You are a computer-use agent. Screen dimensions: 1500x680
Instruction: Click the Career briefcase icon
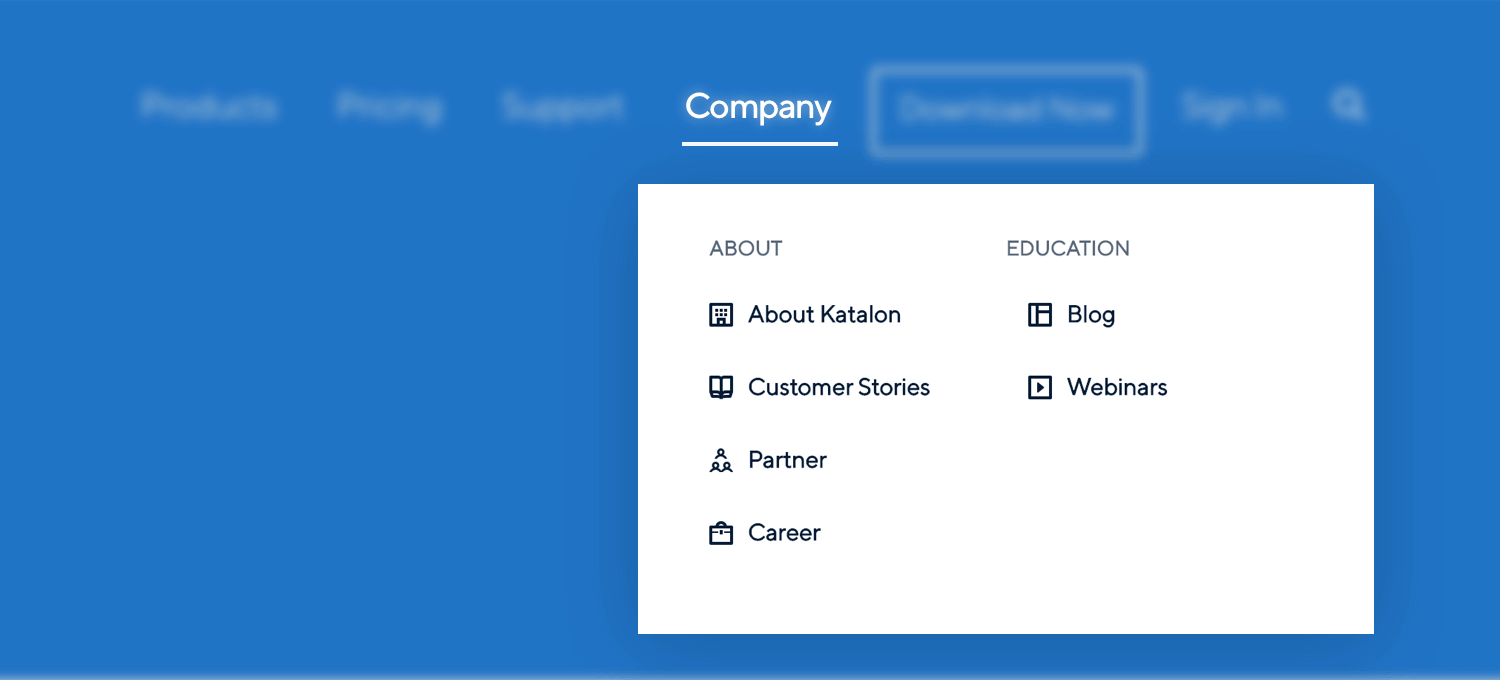point(721,534)
